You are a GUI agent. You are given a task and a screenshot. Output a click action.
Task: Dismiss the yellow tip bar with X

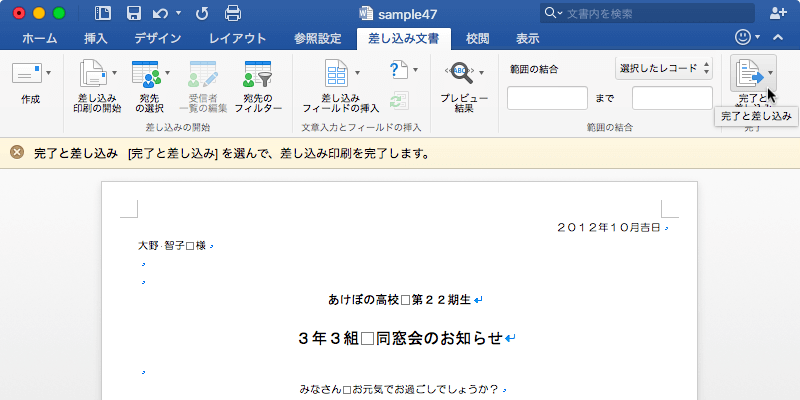[17, 152]
